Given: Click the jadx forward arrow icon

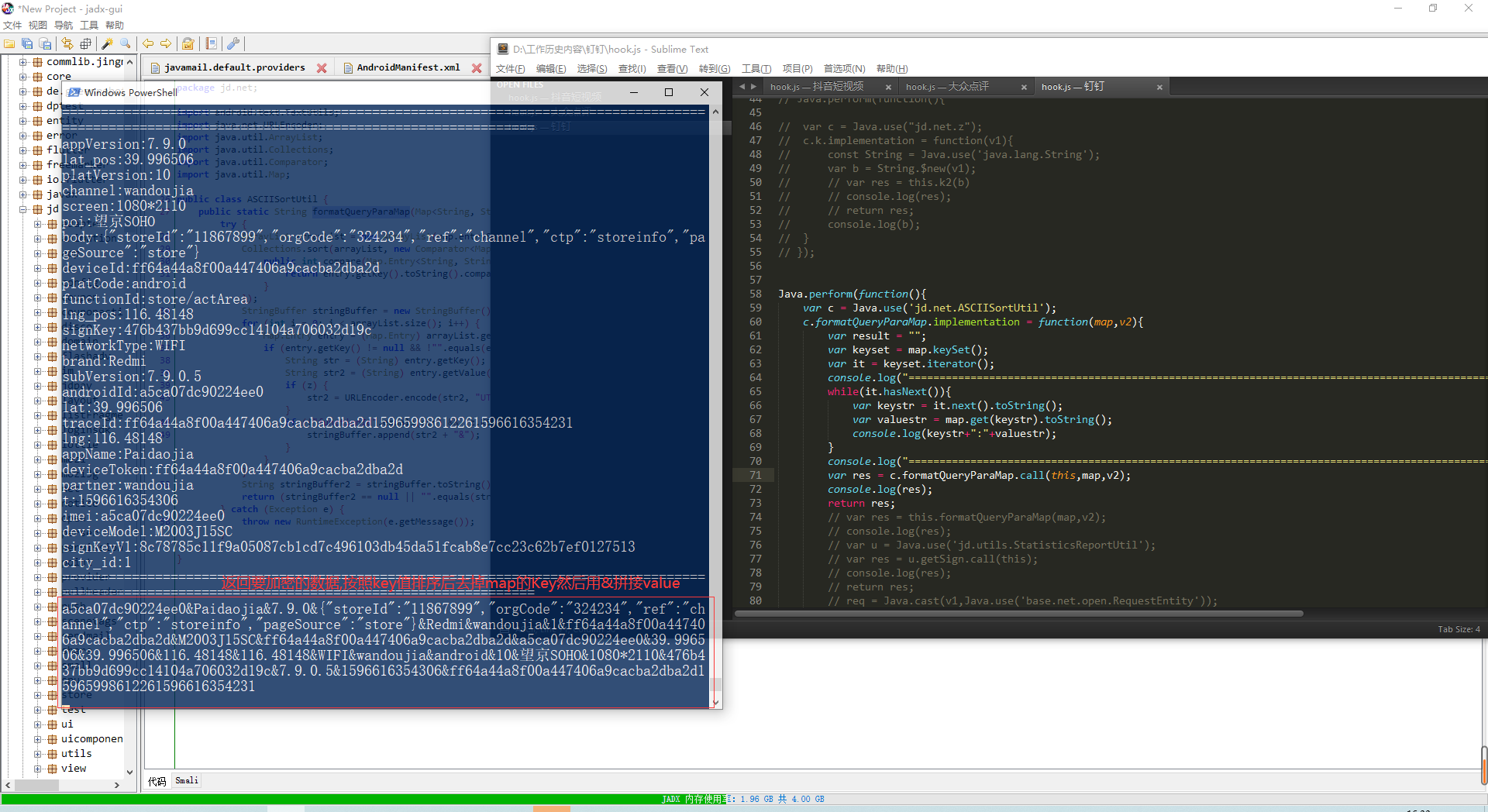Looking at the screenshot, I should point(165,44).
